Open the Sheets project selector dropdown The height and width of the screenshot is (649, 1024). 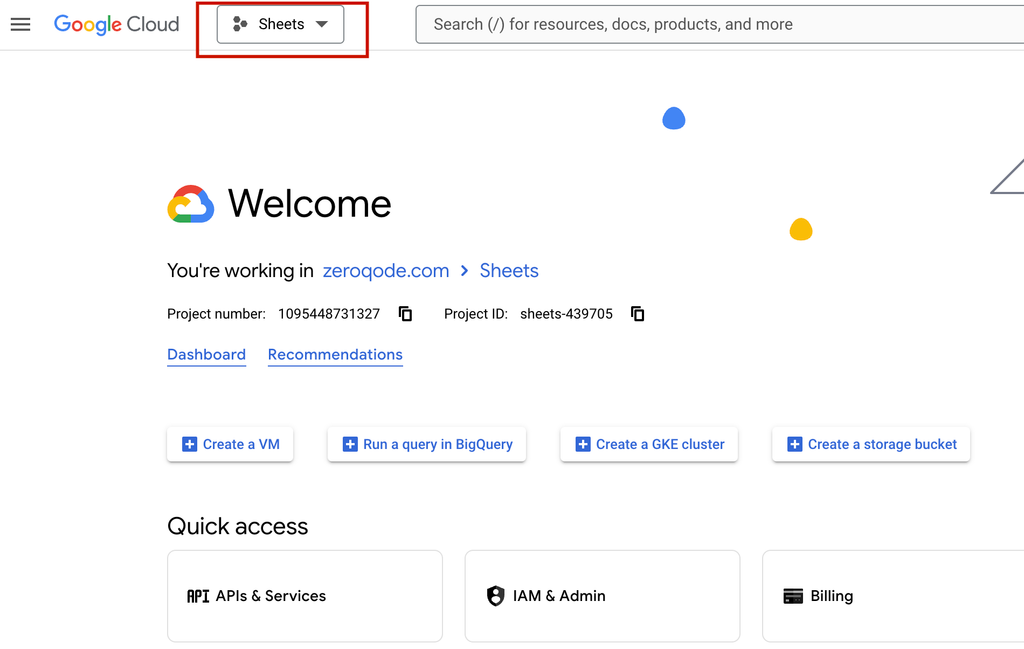pos(280,25)
